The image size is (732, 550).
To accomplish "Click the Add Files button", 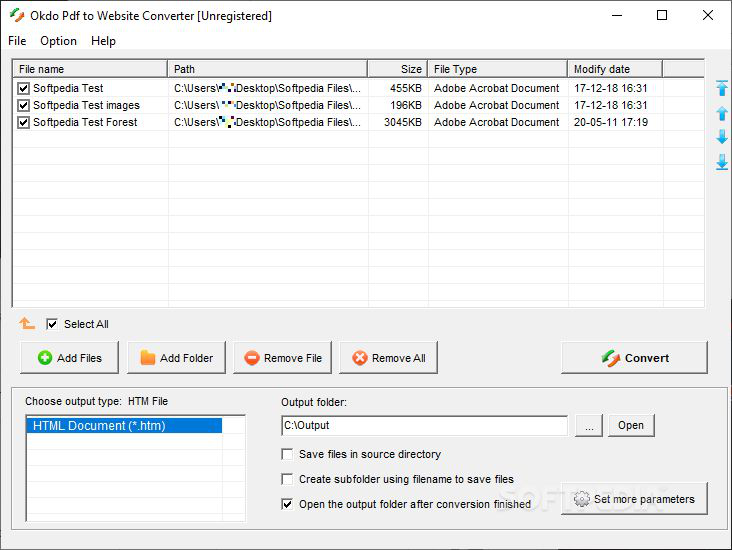I will 70,358.
